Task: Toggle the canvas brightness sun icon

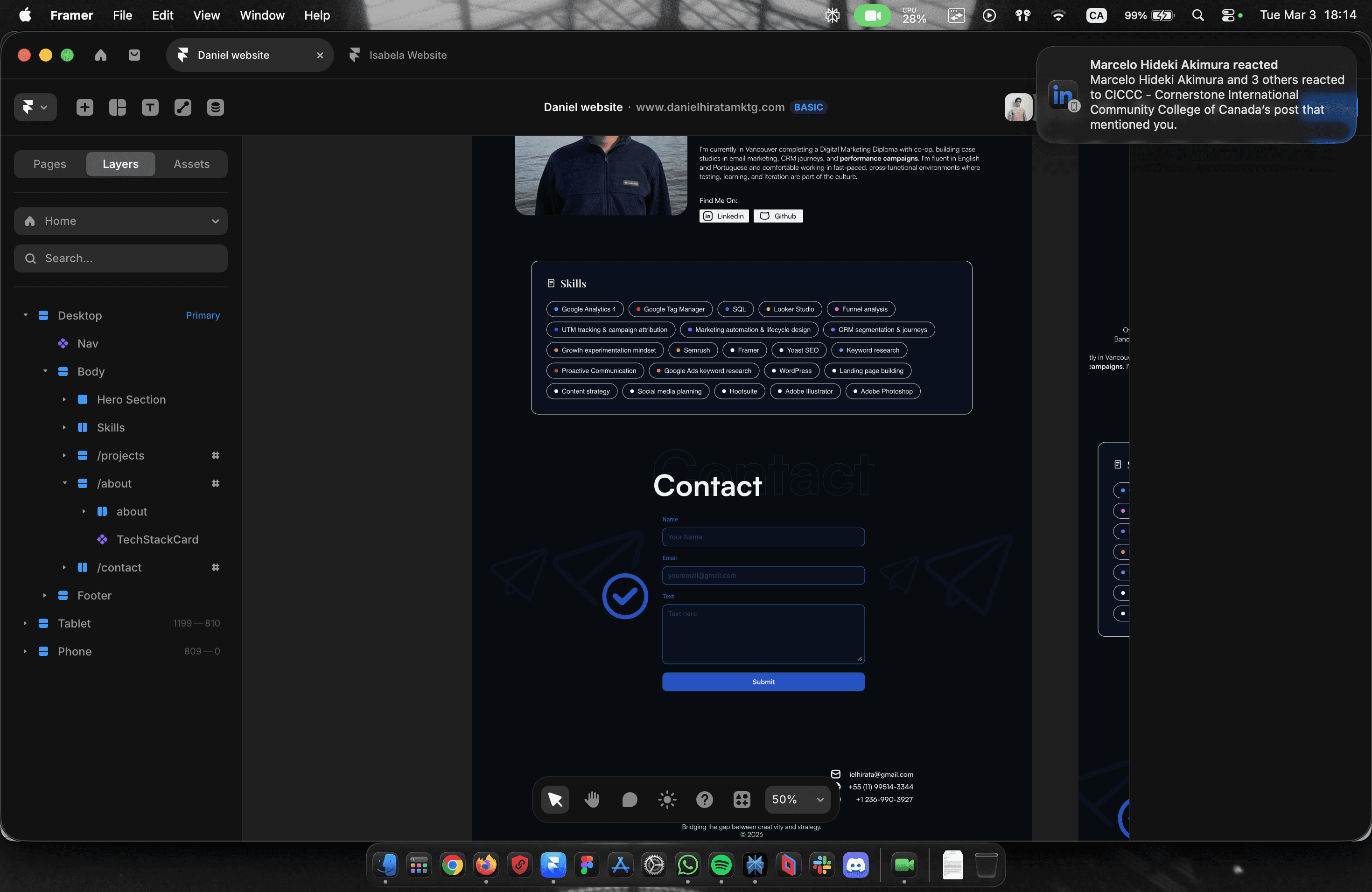Action: (667, 799)
